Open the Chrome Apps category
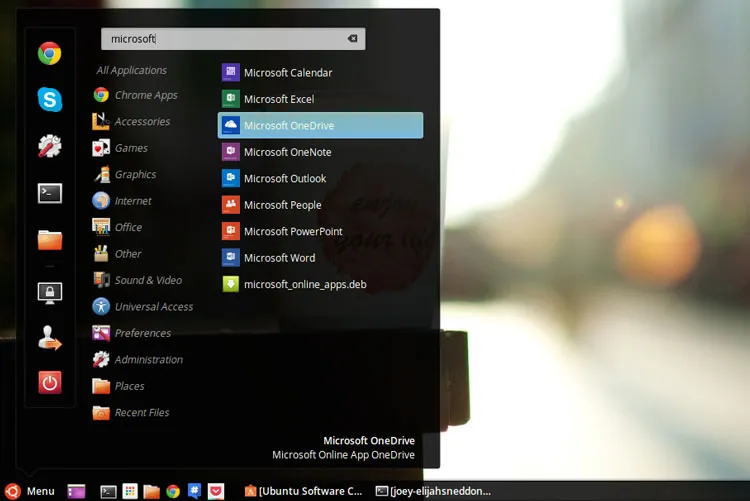750x501 pixels. coord(145,95)
